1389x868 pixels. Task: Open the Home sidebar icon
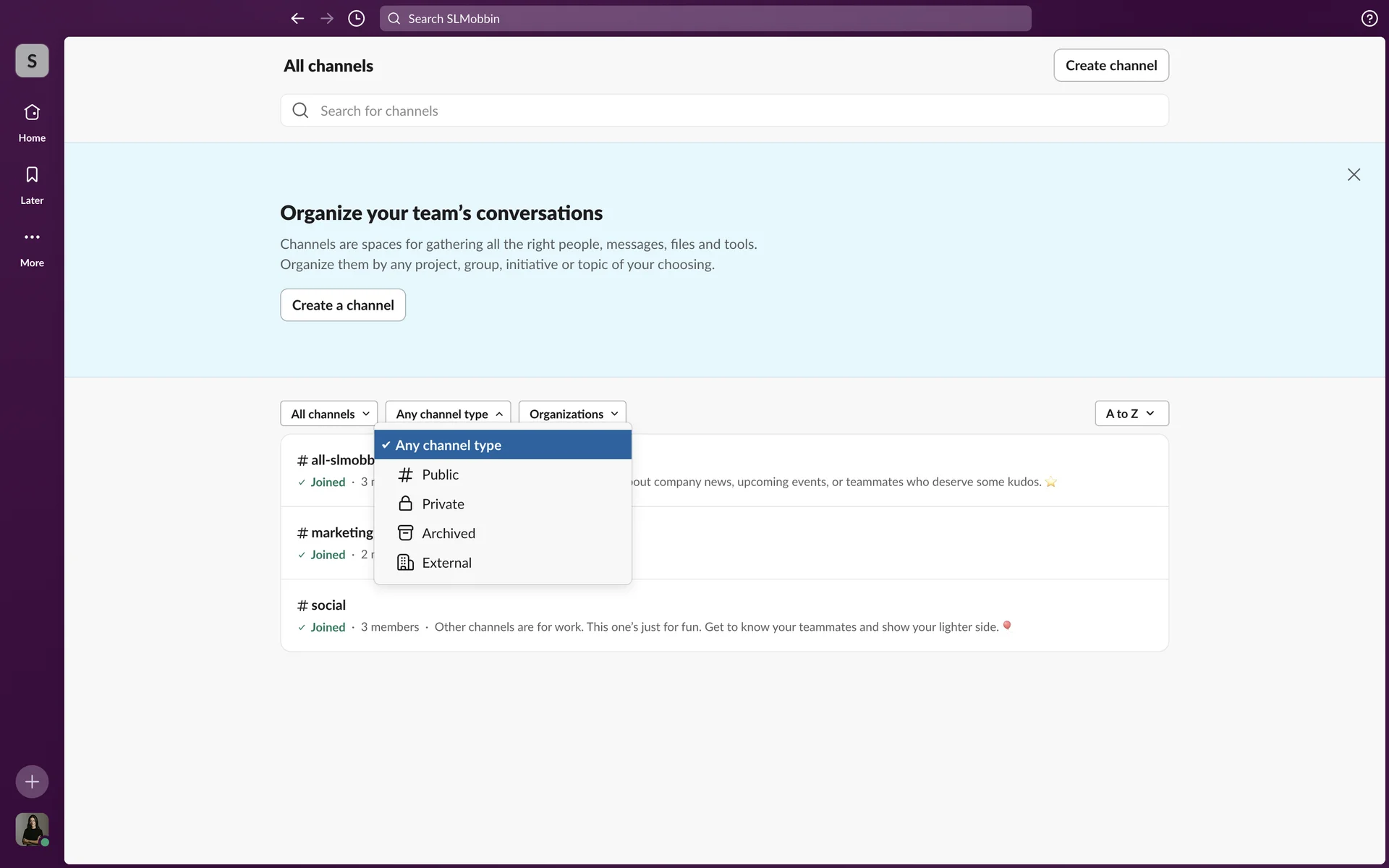(x=32, y=114)
